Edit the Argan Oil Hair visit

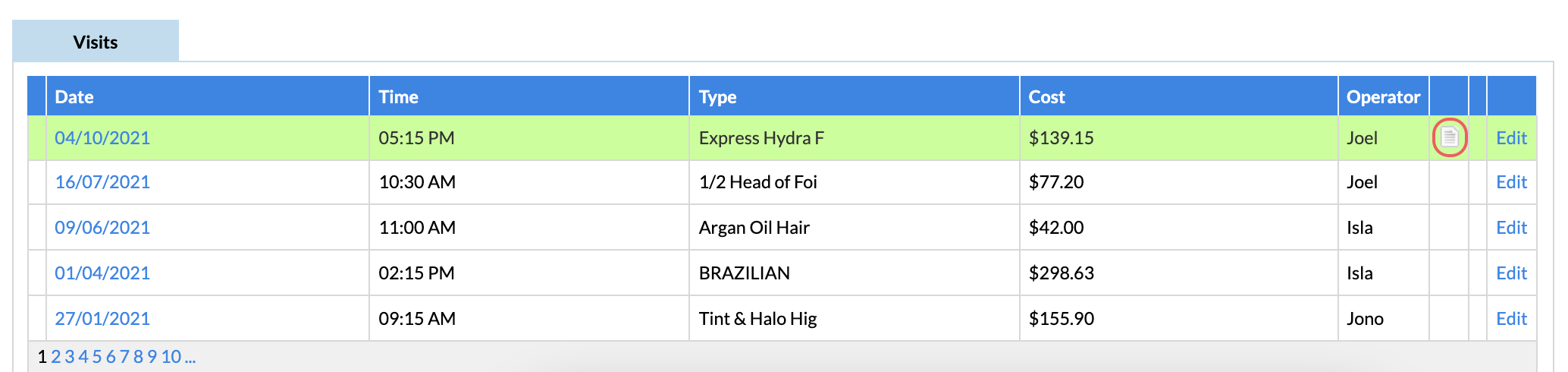click(1511, 228)
